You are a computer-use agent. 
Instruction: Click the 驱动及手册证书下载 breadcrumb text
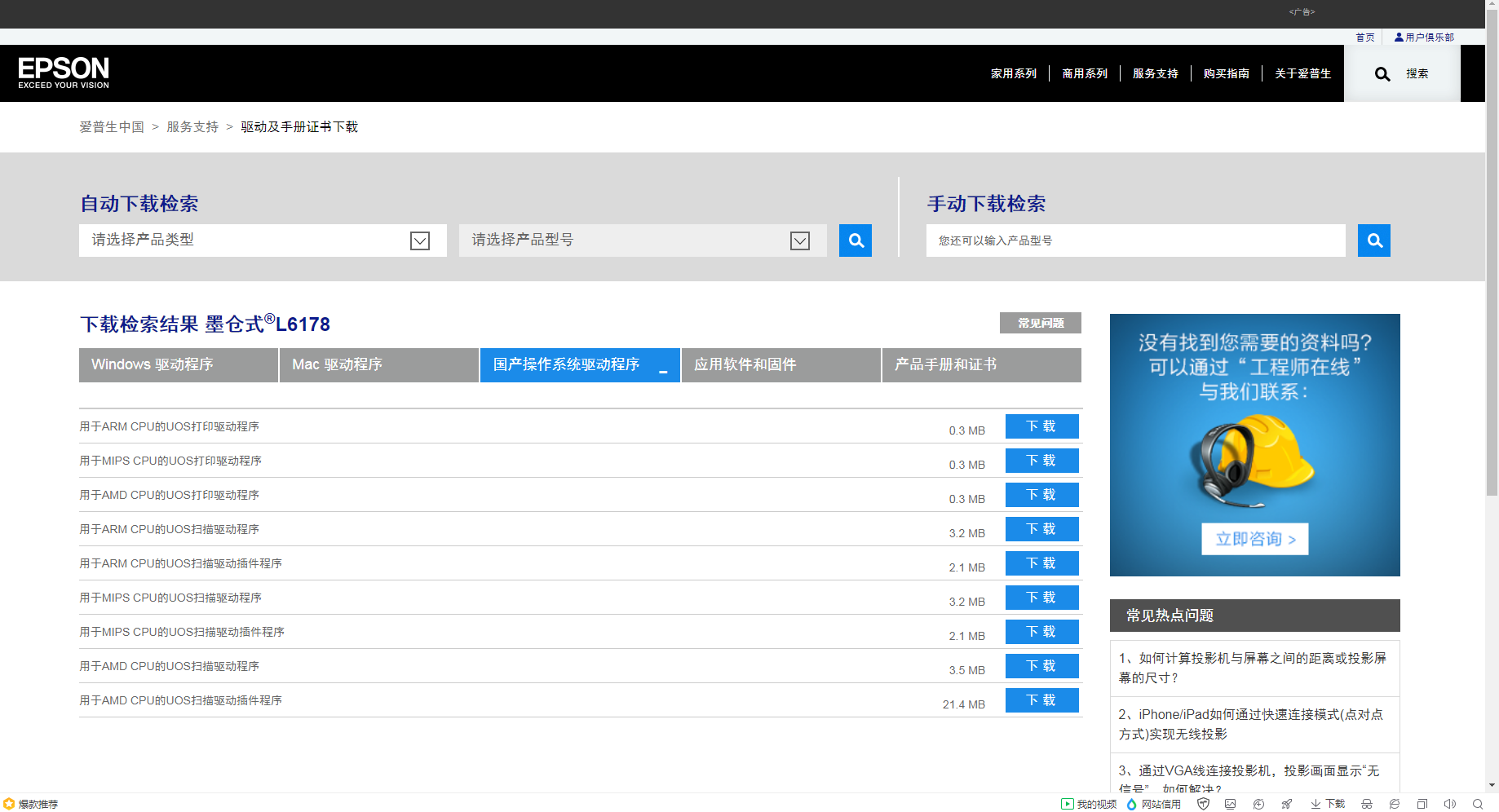pos(299,127)
